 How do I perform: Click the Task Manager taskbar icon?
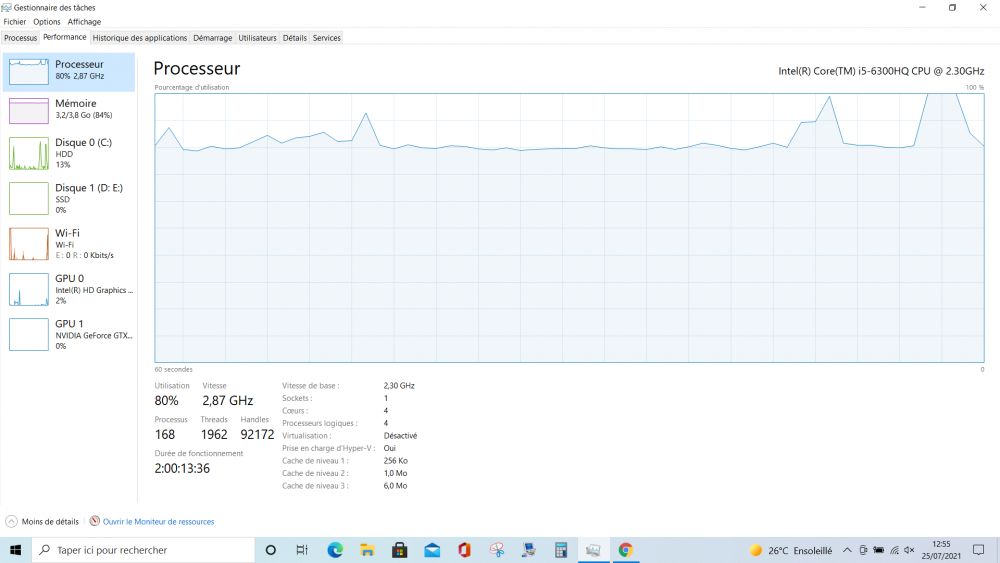click(x=593, y=550)
